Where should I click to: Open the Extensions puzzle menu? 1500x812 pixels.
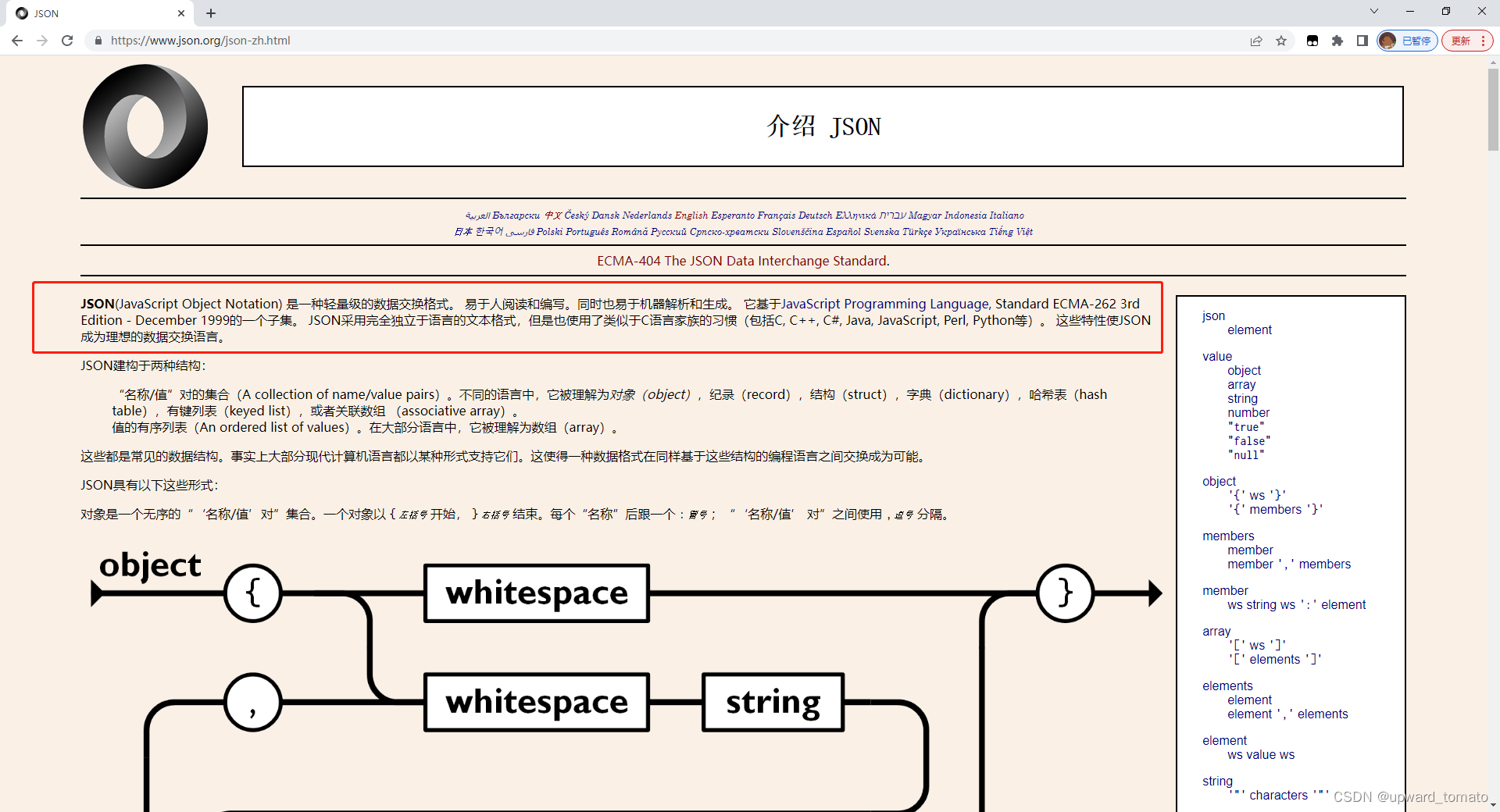[x=1337, y=41]
